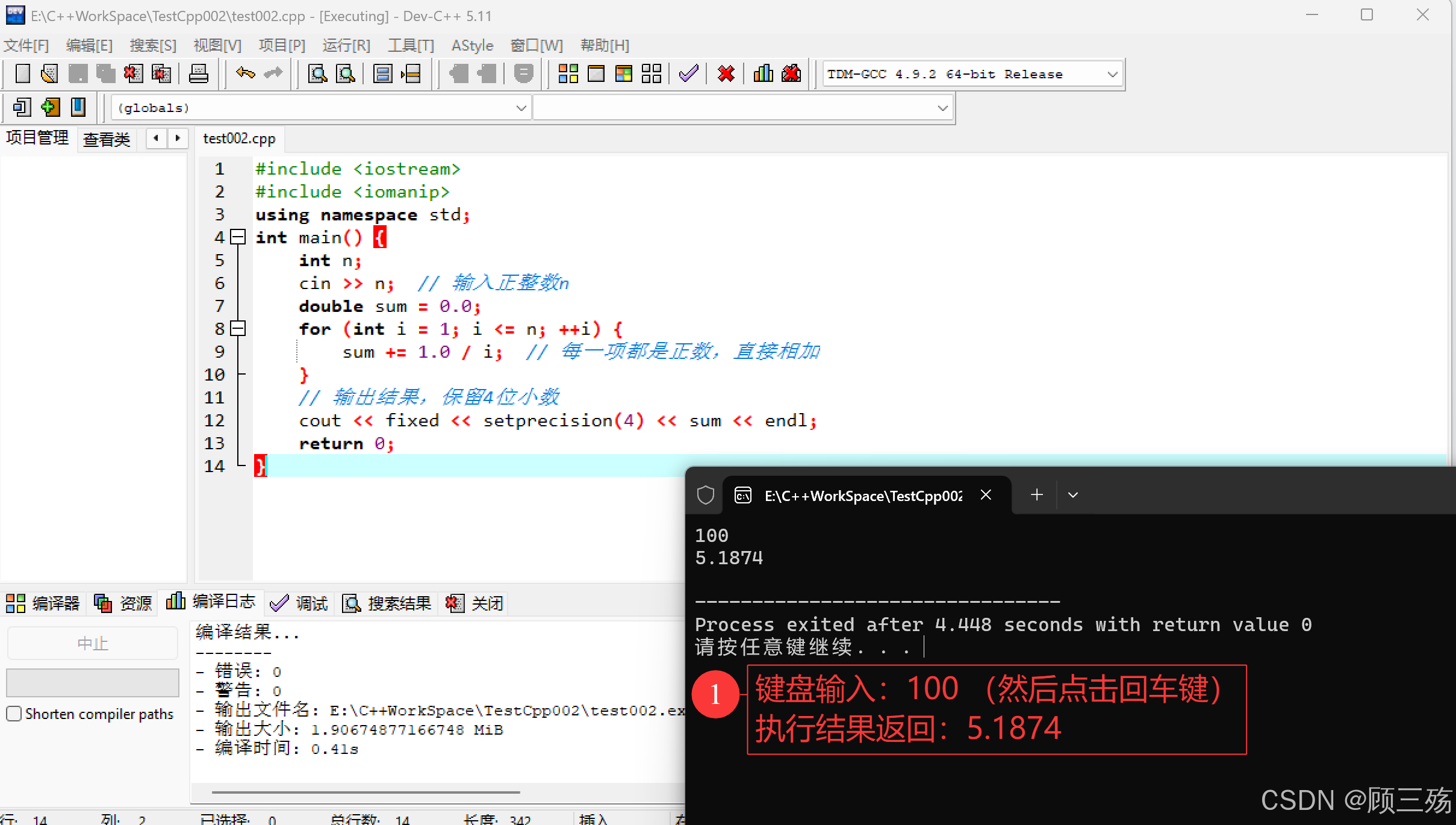The height and width of the screenshot is (825, 1456).
Task: Open the terminal tab list chevron
Action: (1072, 495)
